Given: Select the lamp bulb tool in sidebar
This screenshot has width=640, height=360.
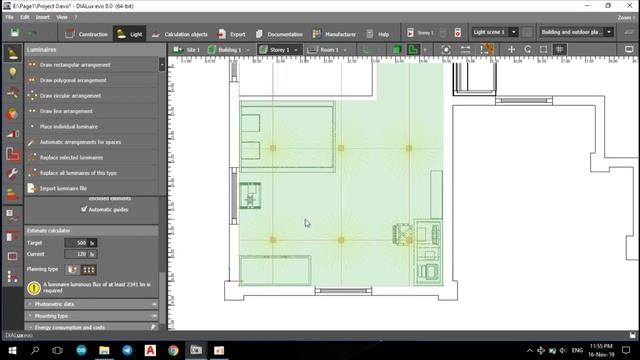Looking at the screenshot, I should (13, 73).
